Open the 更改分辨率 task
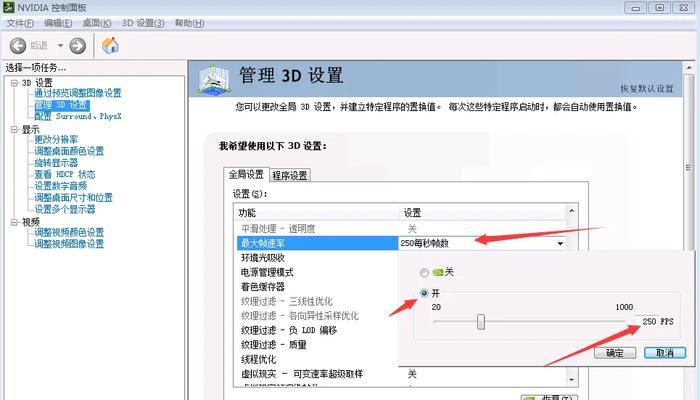Viewport: 700px width, 400px height. point(56,140)
